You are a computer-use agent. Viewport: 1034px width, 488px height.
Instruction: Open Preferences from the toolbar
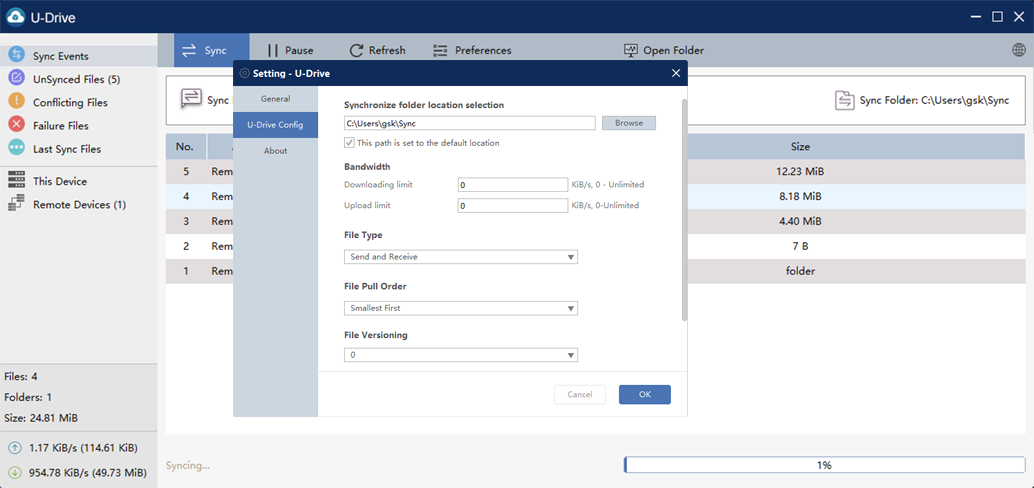tap(472, 50)
